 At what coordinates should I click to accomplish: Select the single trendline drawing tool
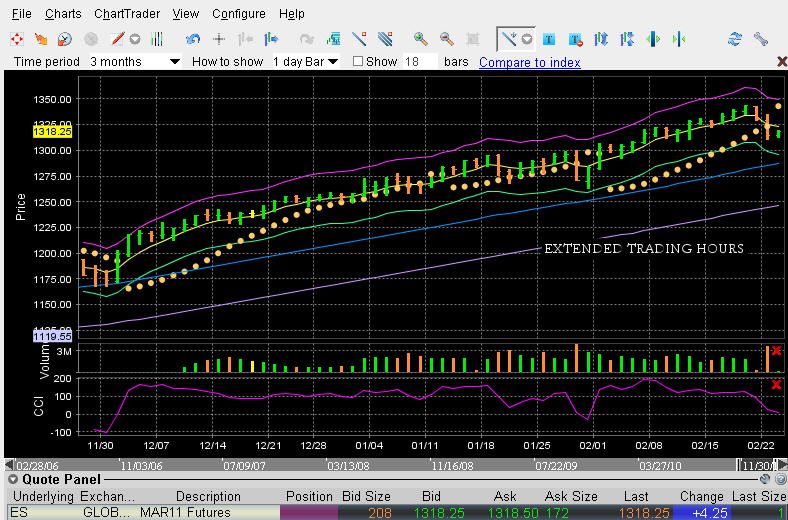359,39
